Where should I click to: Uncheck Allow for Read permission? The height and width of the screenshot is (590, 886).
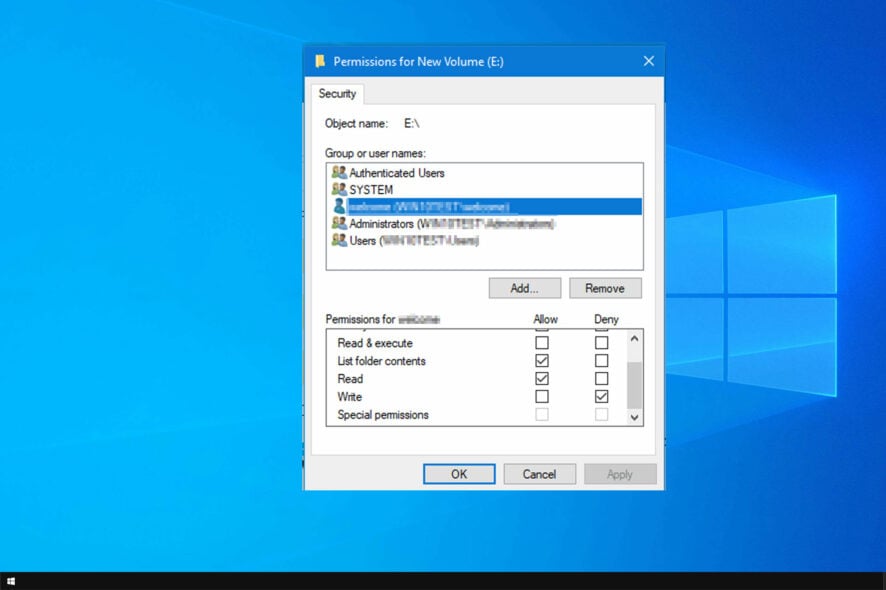pyautogui.click(x=541, y=378)
